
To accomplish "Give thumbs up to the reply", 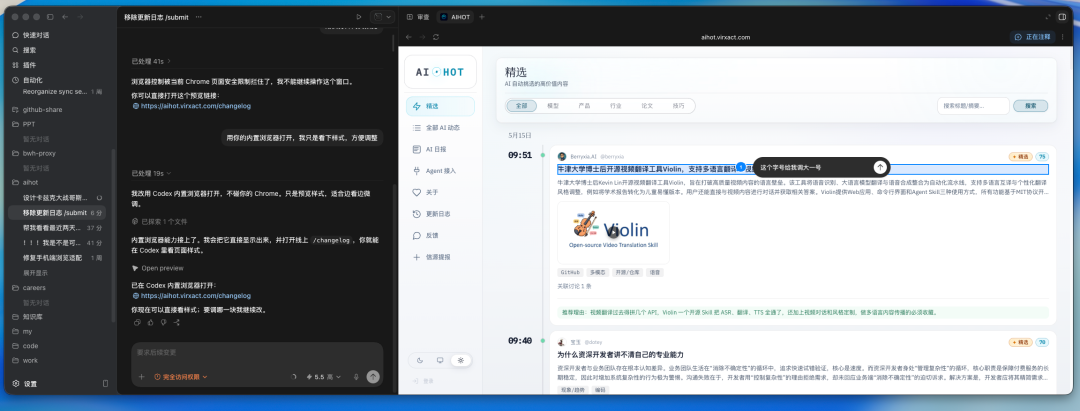I will (149, 322).
